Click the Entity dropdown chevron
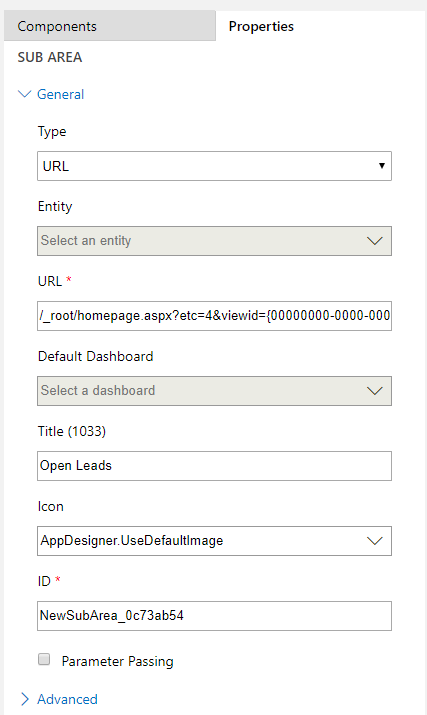Viewport: 427px width, 715px height. (375, 241)
